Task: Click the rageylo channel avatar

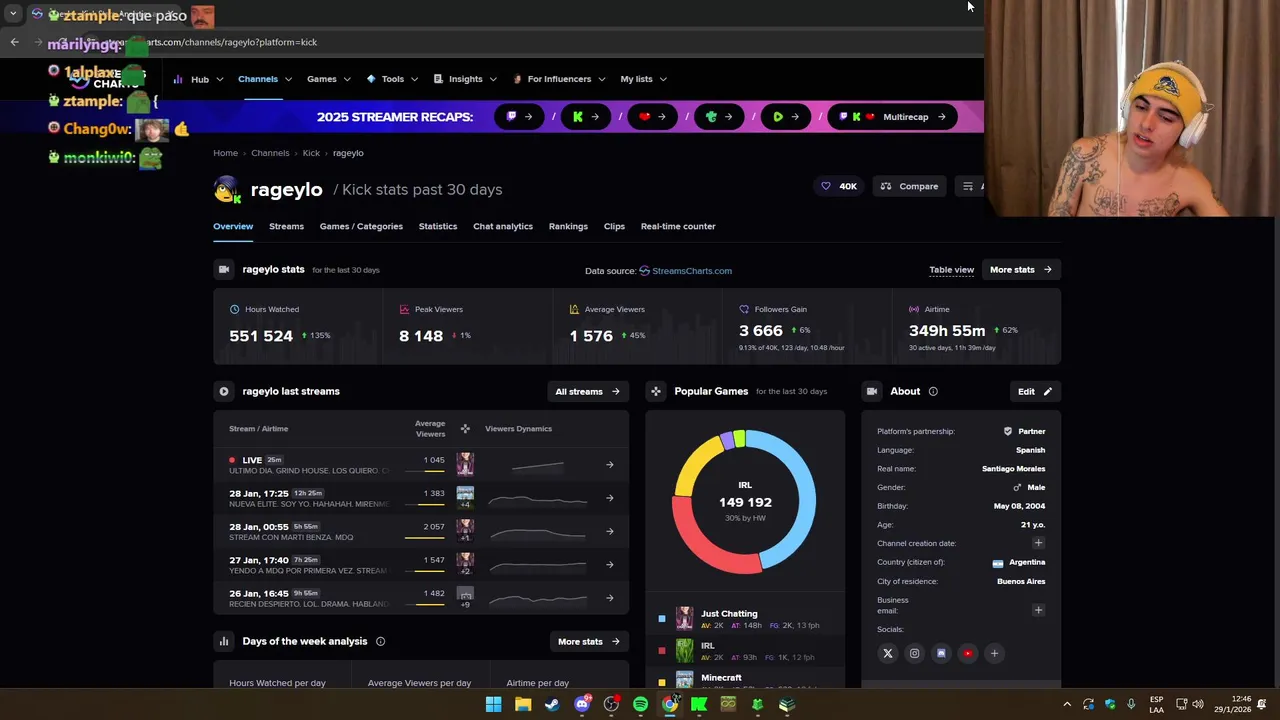Action: (227, 189)
